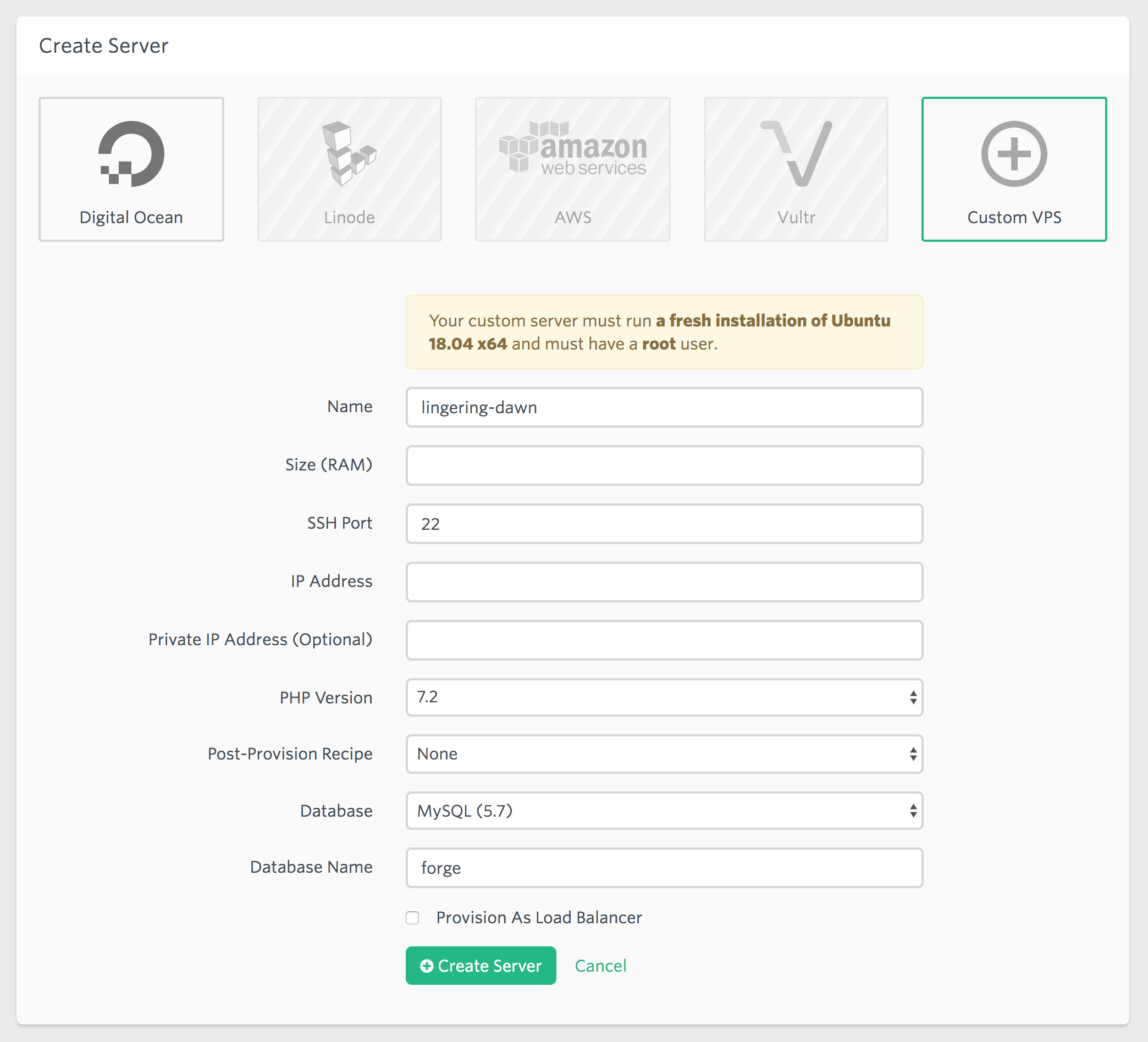This screenshot has width=1148, height=1042.
Task: Choose the Custom VPS provider card
Action: pyautogui.click(x=1014, y=169)
